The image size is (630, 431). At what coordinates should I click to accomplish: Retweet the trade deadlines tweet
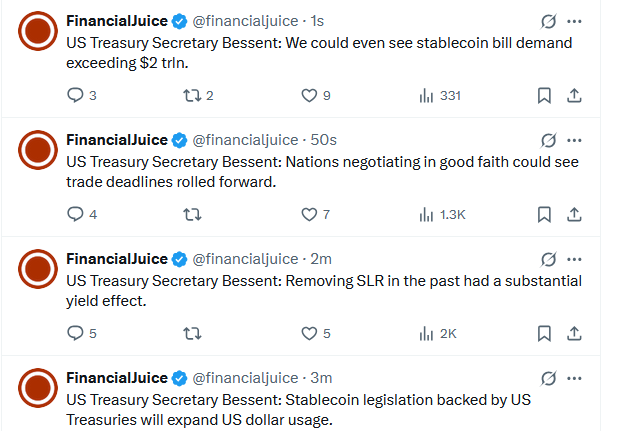click(192, 214)
